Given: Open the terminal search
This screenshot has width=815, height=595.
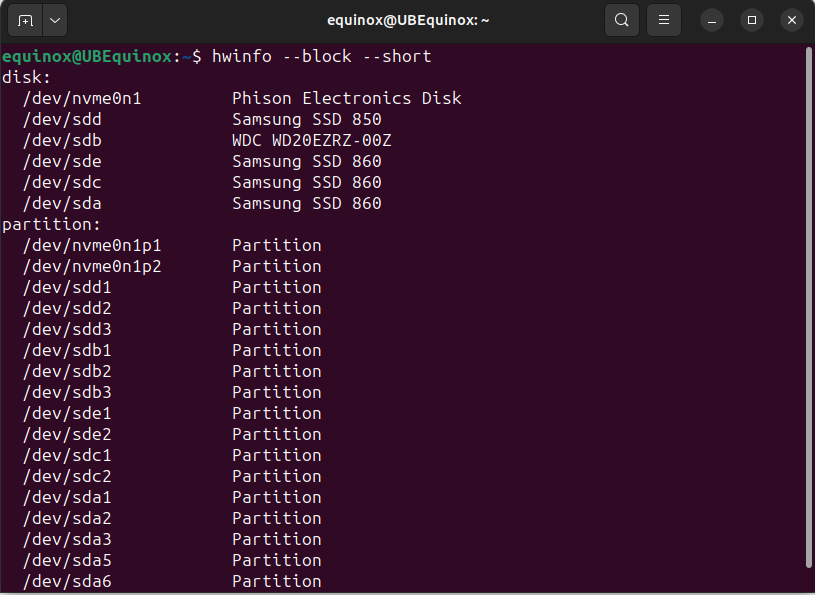Looking at the screenshot, I should click(x=622, y=20).
